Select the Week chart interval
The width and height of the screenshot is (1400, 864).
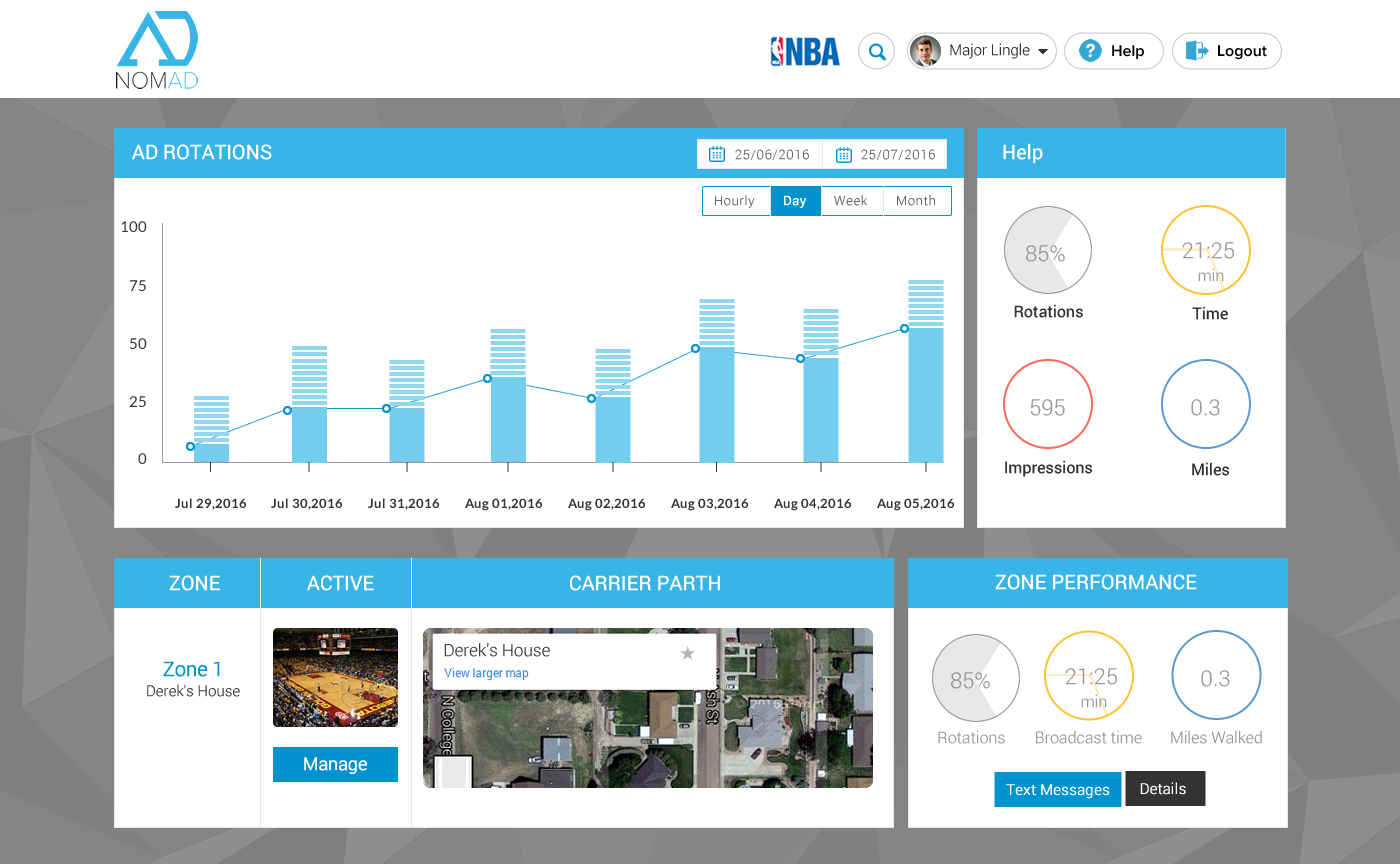[x=851, y=201]
